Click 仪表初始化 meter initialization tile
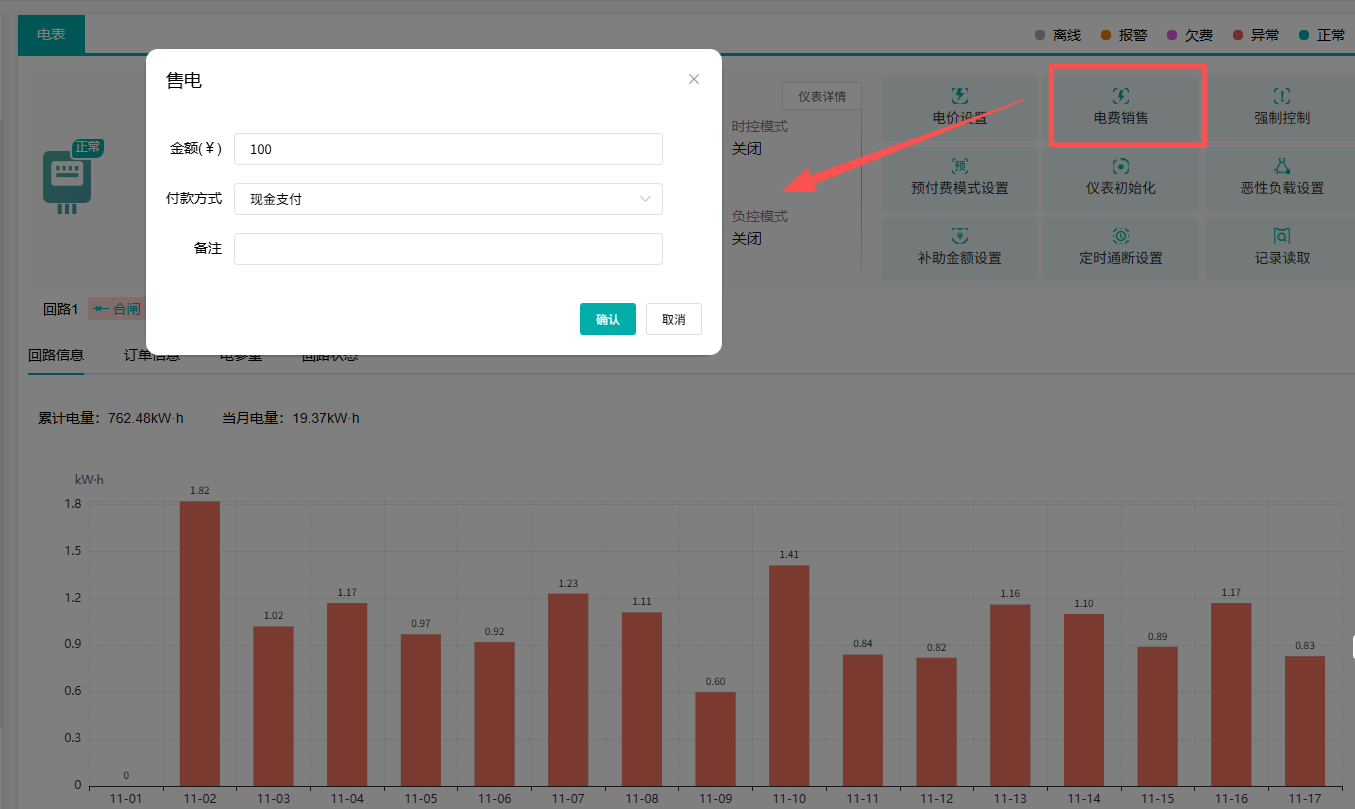 point(1121,178)
